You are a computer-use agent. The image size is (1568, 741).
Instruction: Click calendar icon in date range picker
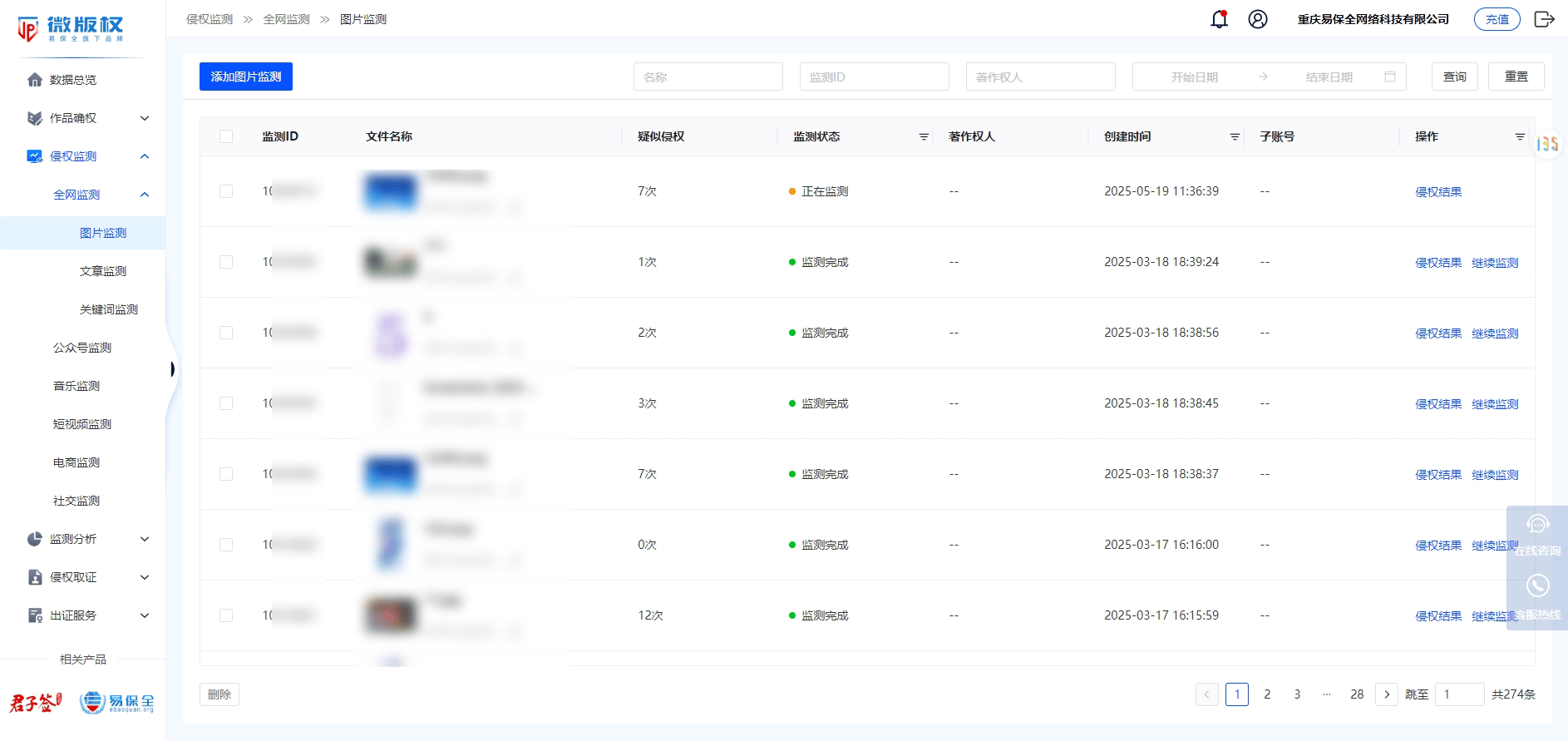coord(1390,77)
